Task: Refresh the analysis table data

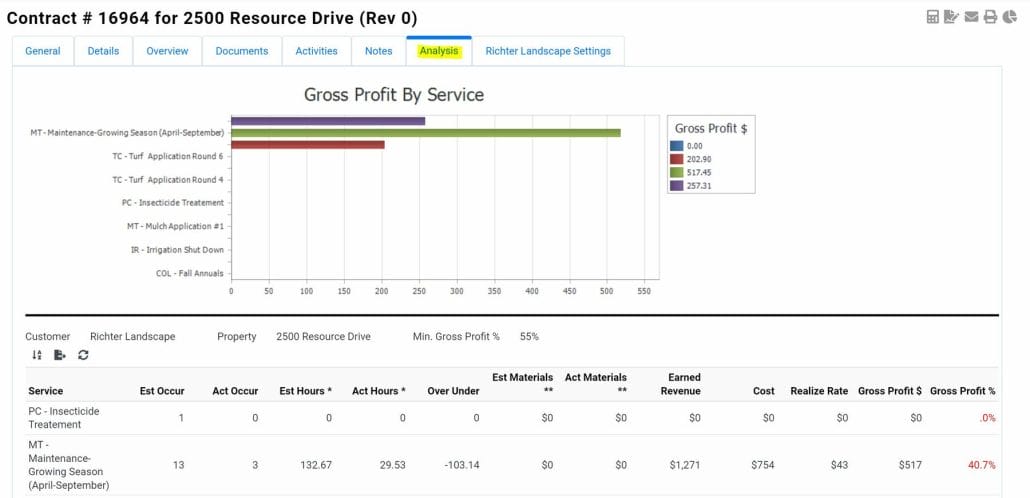Action: [x=83, y=355]
